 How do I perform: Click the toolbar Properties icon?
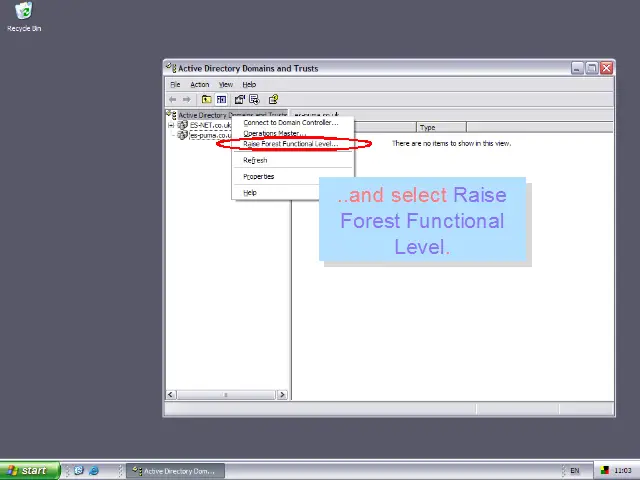point(240,99)
